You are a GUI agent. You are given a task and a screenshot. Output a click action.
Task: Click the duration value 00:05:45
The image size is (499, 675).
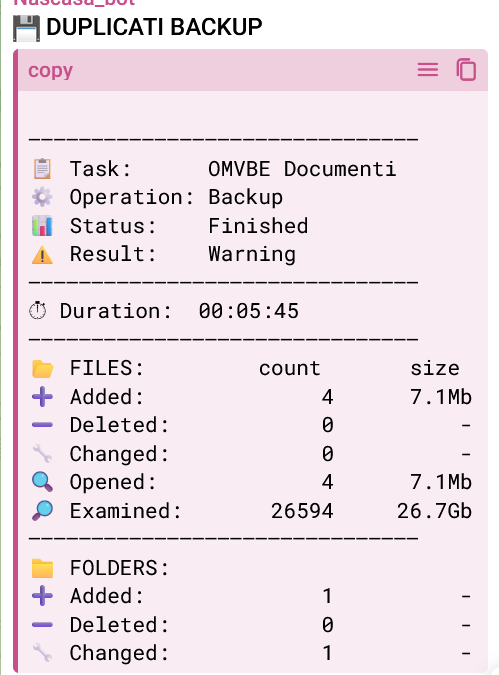click(x=248, y=311)
